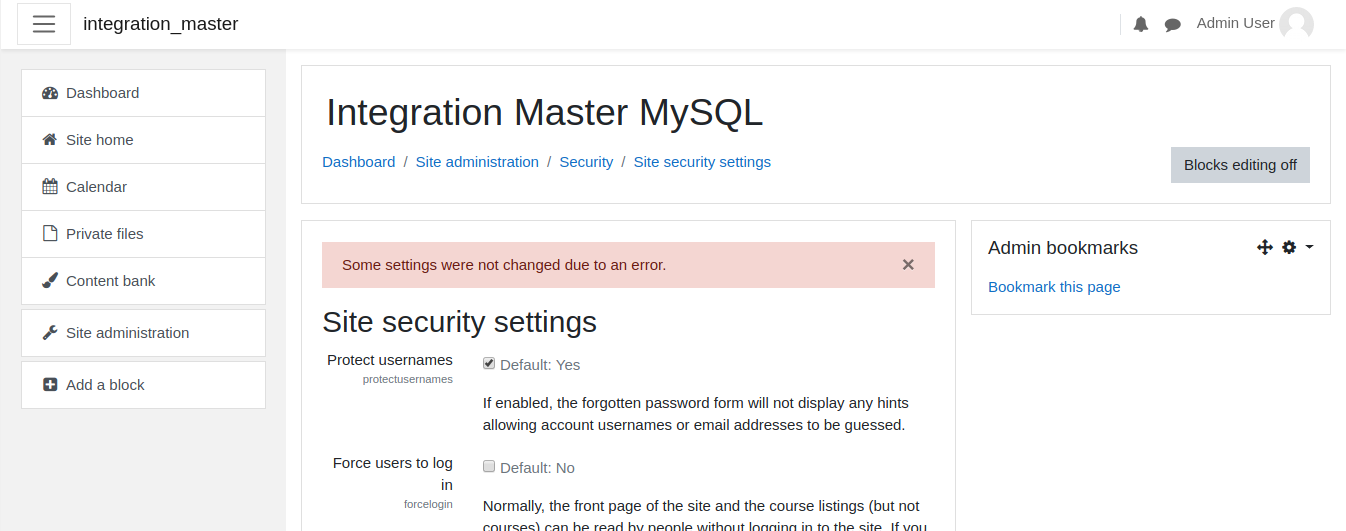
Task: Dismiss the settings error alert
Action: (x=908, y=265)
